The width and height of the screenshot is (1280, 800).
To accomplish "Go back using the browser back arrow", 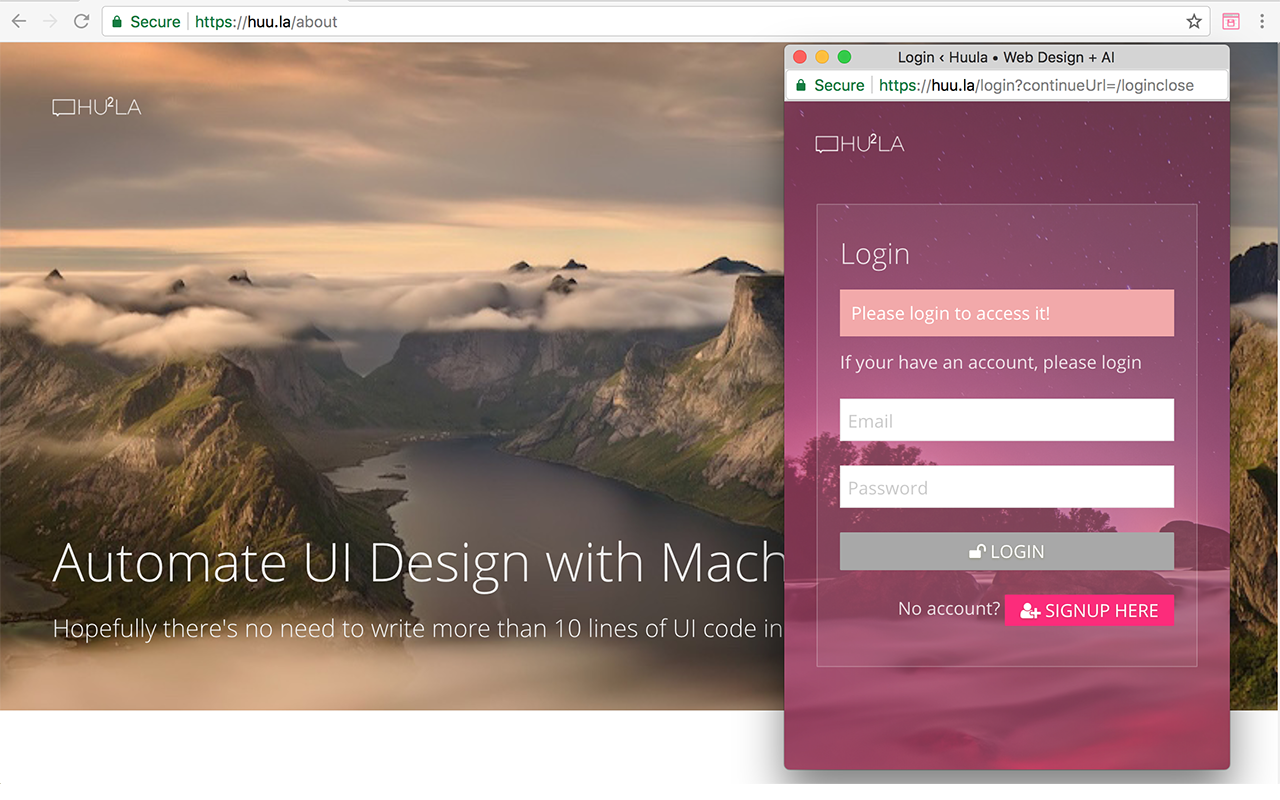I will tap(20, 21).
